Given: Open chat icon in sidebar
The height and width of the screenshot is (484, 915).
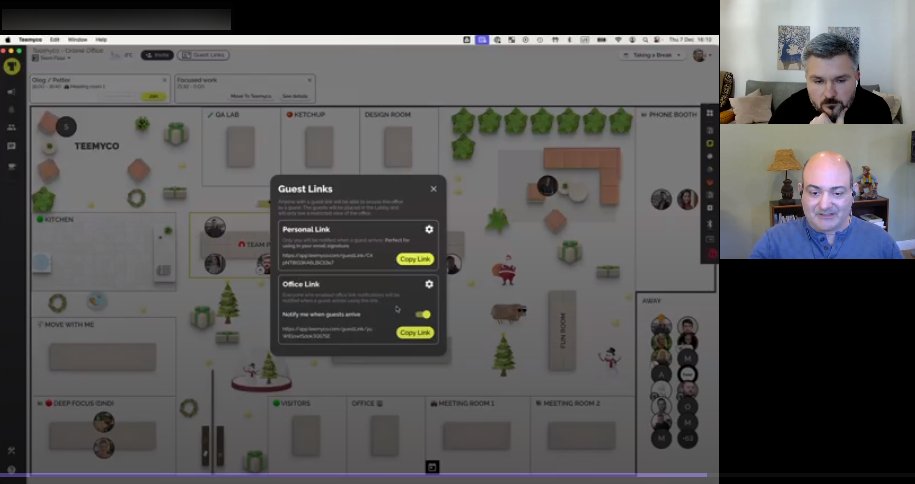Looking at the screenshot, I should pos(11,146).
